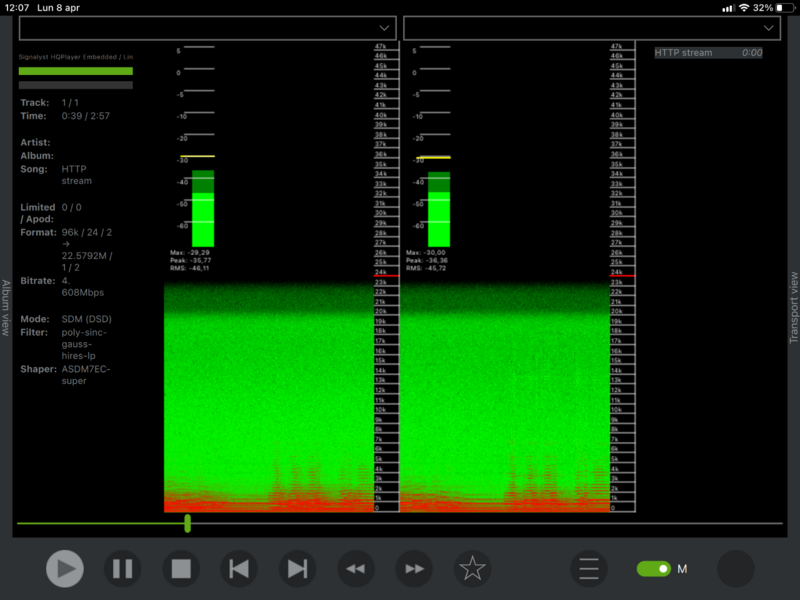Toggle the M switch off

pyautogui.click(x=654, y=569)
